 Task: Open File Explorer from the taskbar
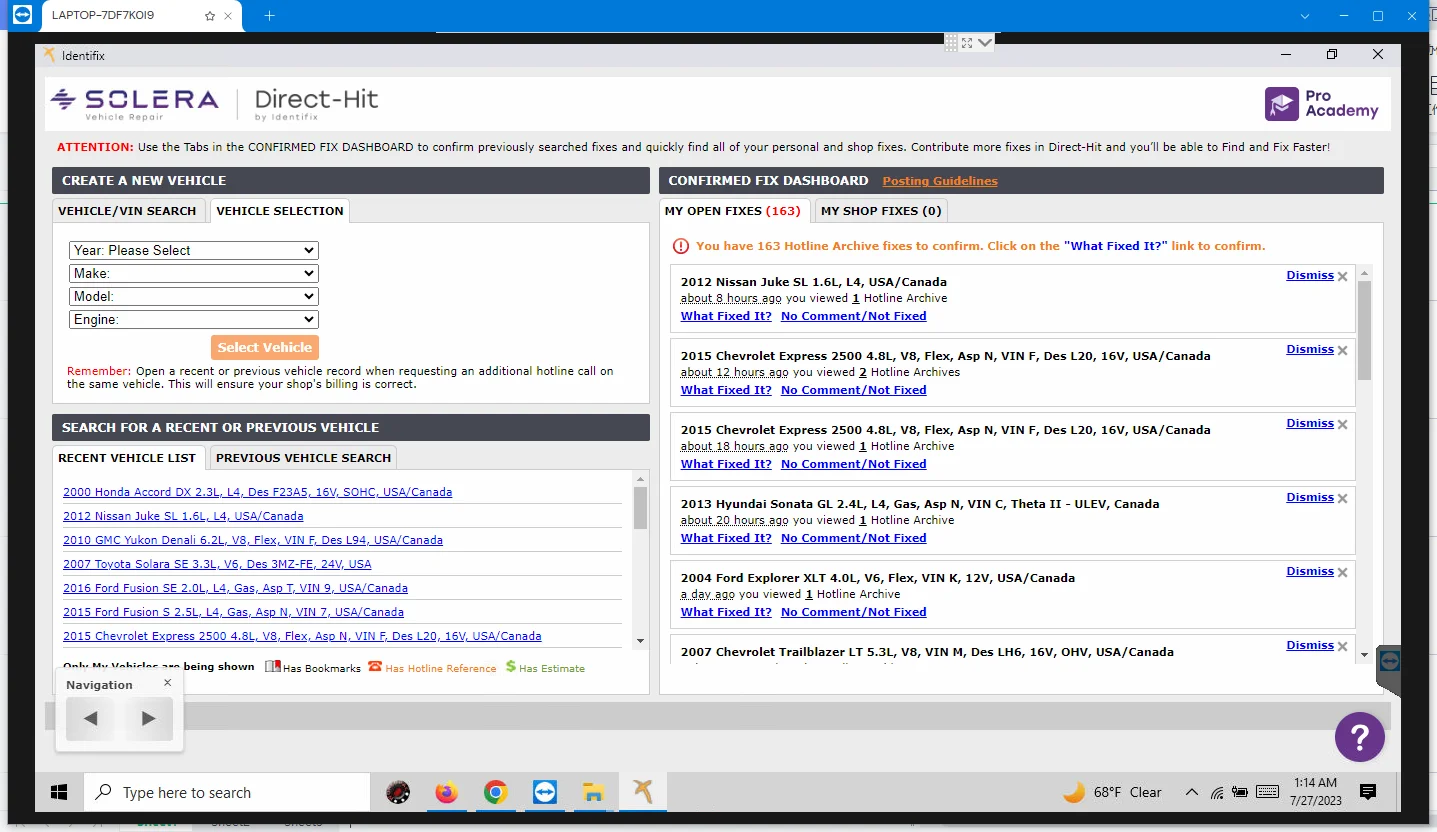point(593,792)
